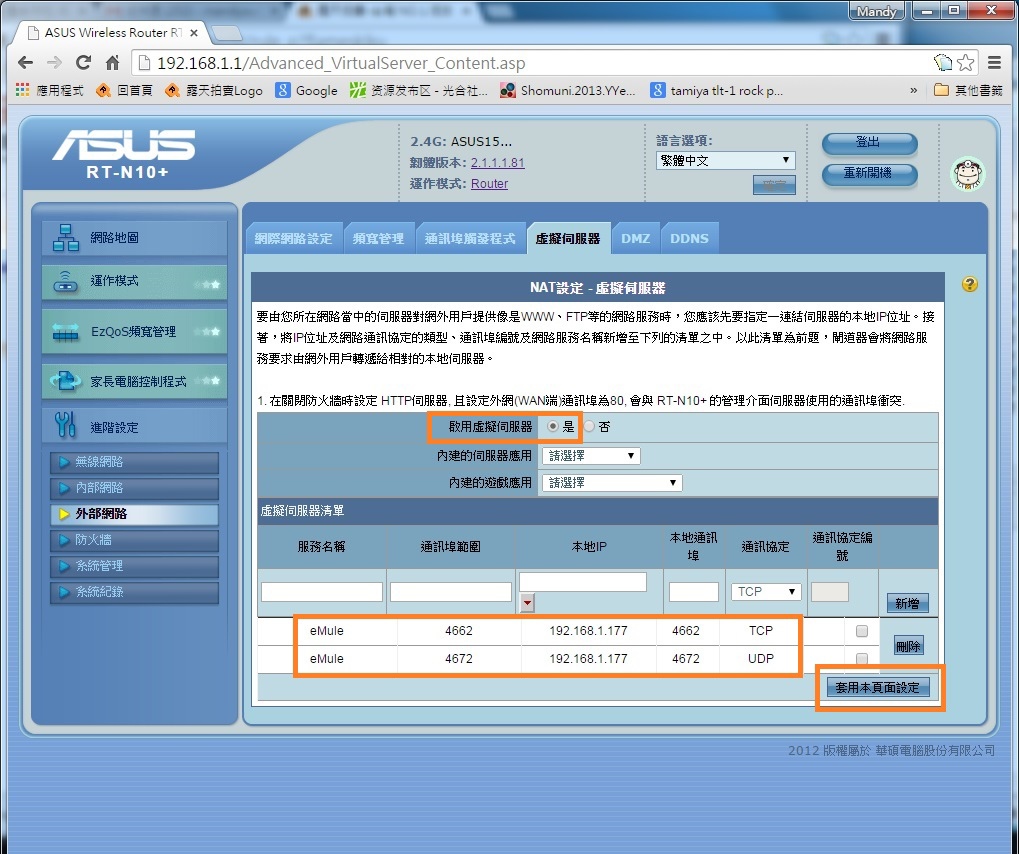The image size is (1019, 854).
Task: Open the 露天拍賣Logo bookmark
Action: coord(214,90)
